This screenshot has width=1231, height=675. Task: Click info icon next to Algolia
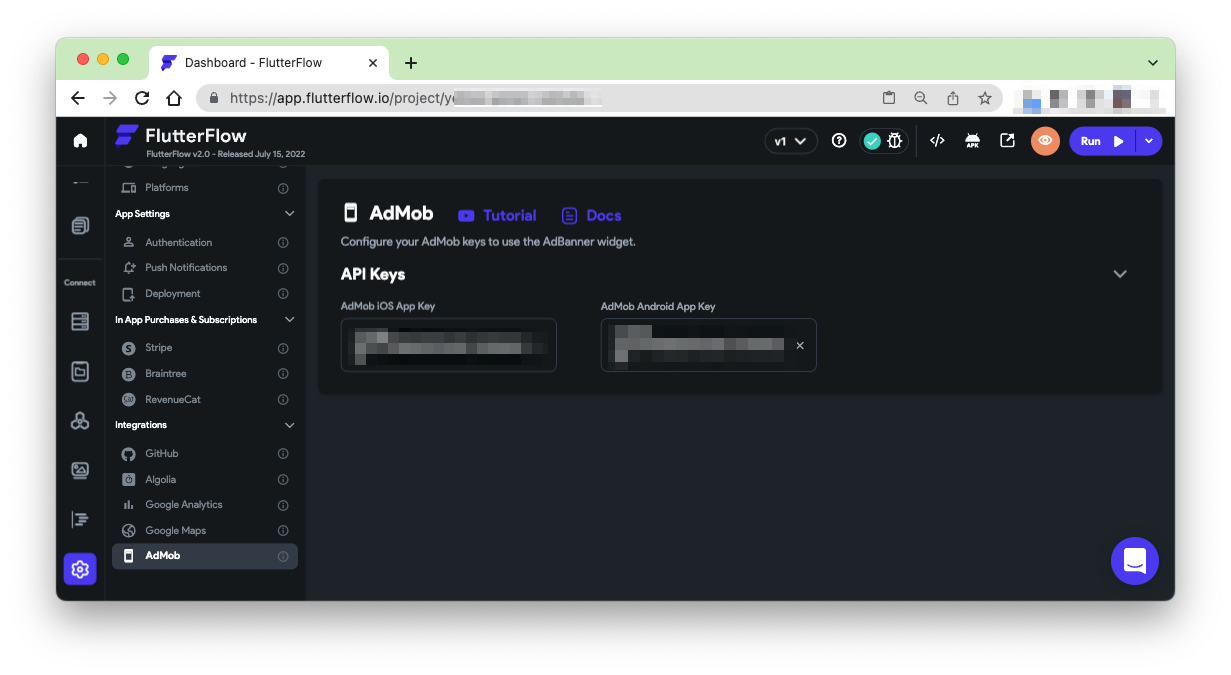click(283, 480)
